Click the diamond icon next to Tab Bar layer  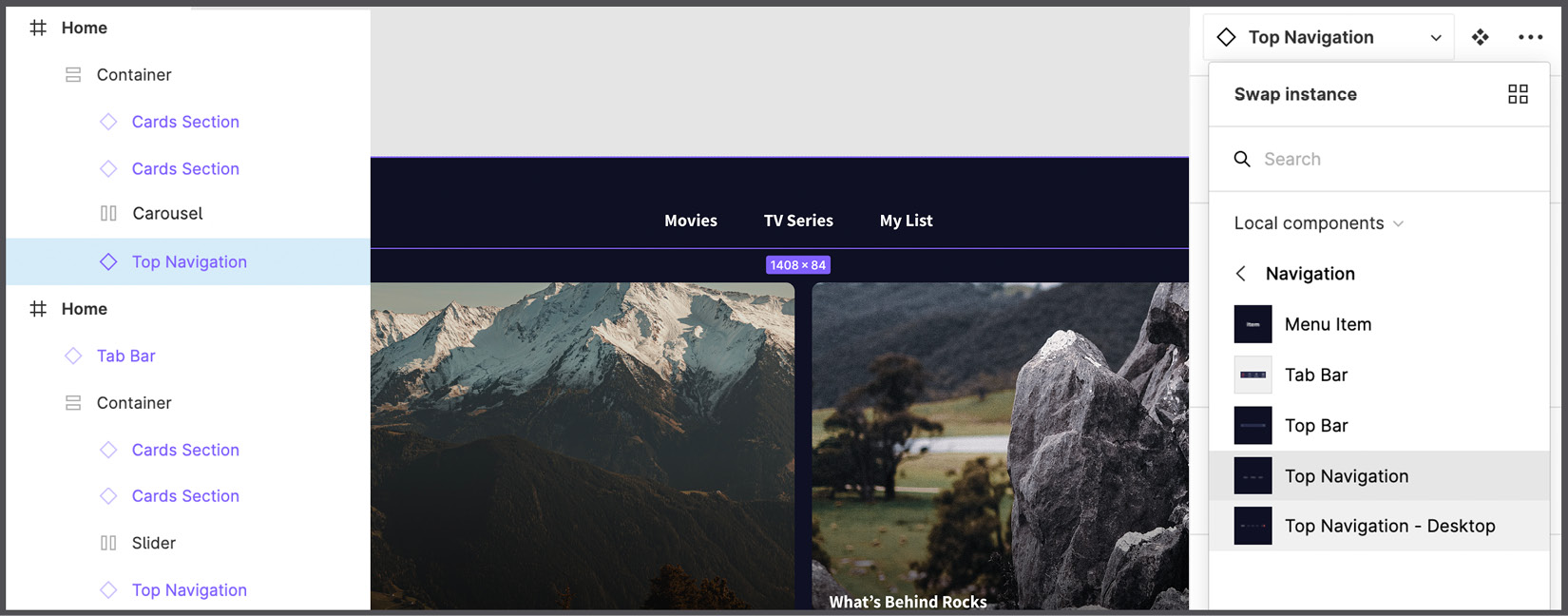tap(73, 356)
